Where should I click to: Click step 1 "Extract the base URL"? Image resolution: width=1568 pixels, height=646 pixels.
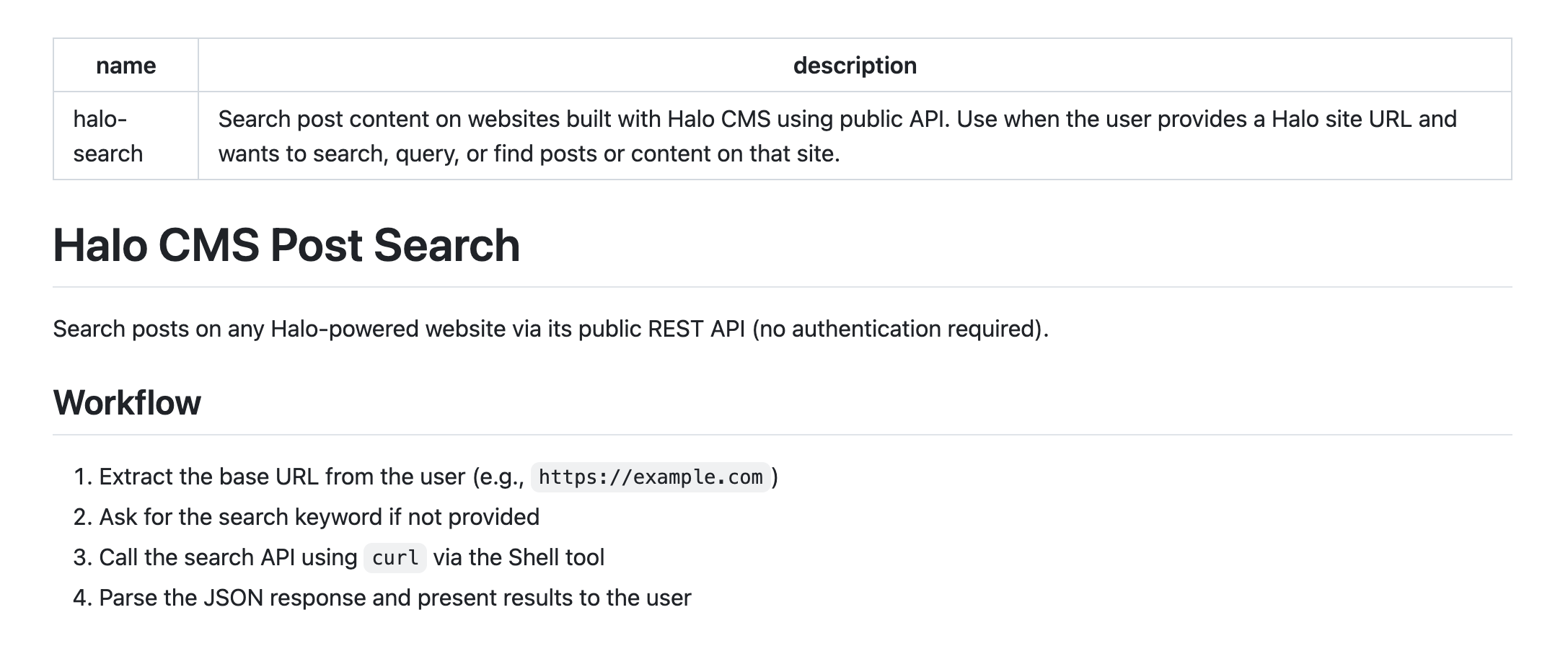pyautogui.click(x=281, y=477)
